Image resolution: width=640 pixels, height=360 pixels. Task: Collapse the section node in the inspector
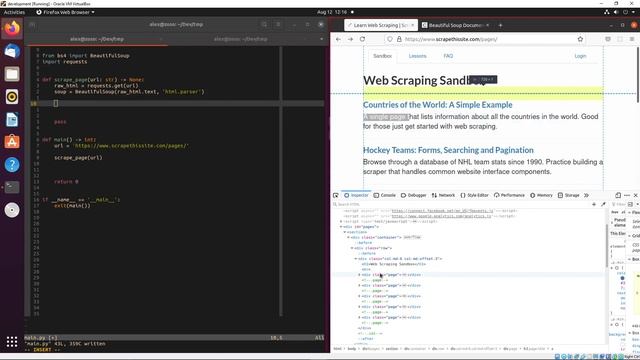pos(345,232)
